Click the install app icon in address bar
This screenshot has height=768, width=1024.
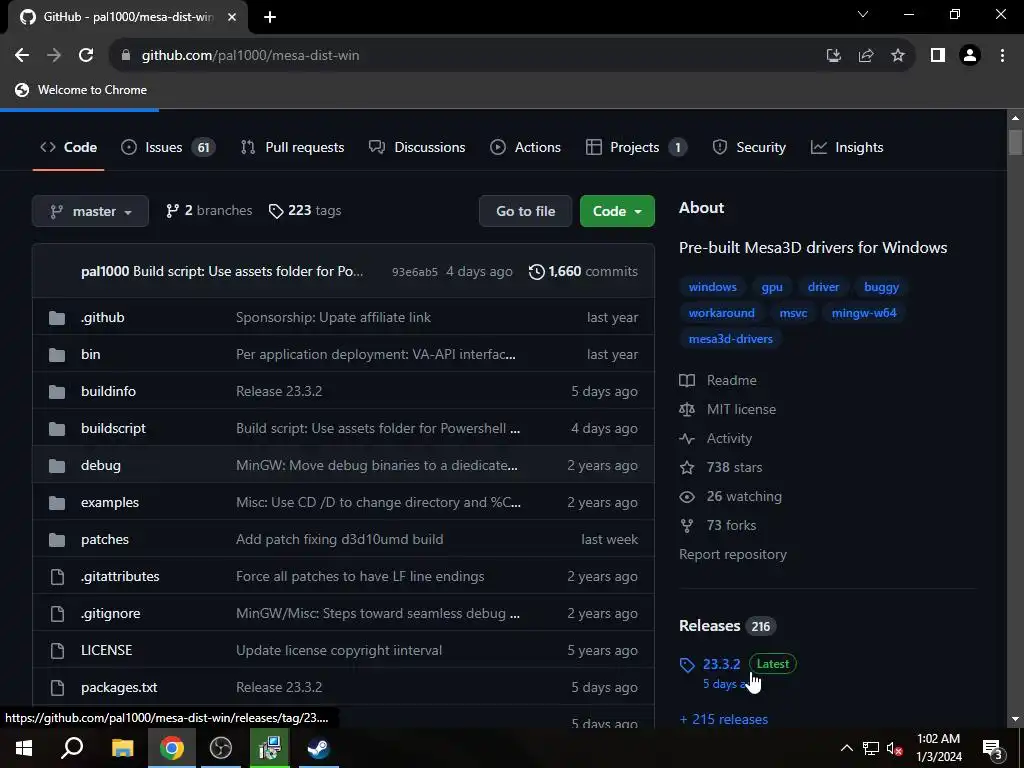[833, 56]
